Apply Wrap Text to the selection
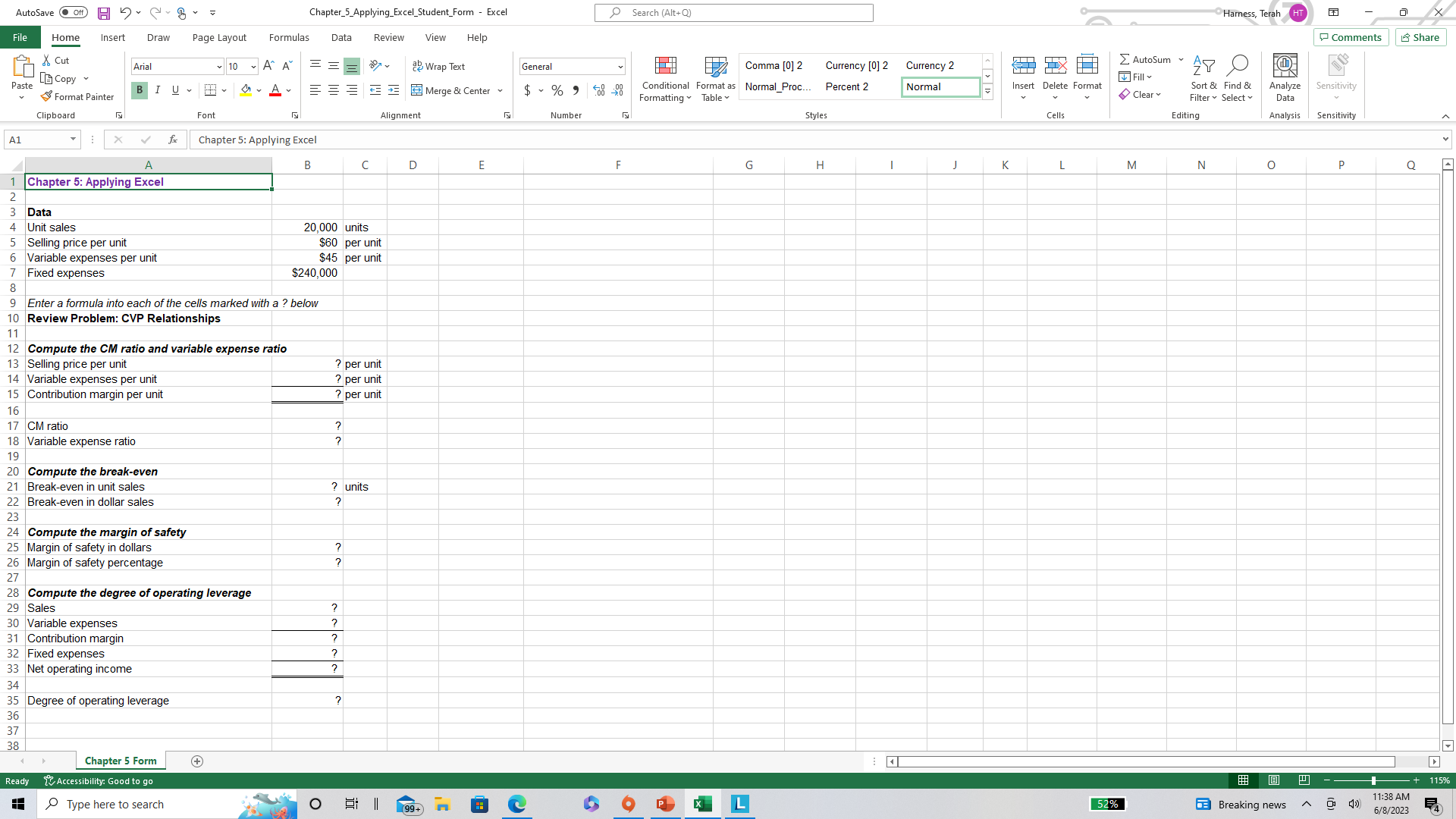1456x819 pixels. (439, 66)
